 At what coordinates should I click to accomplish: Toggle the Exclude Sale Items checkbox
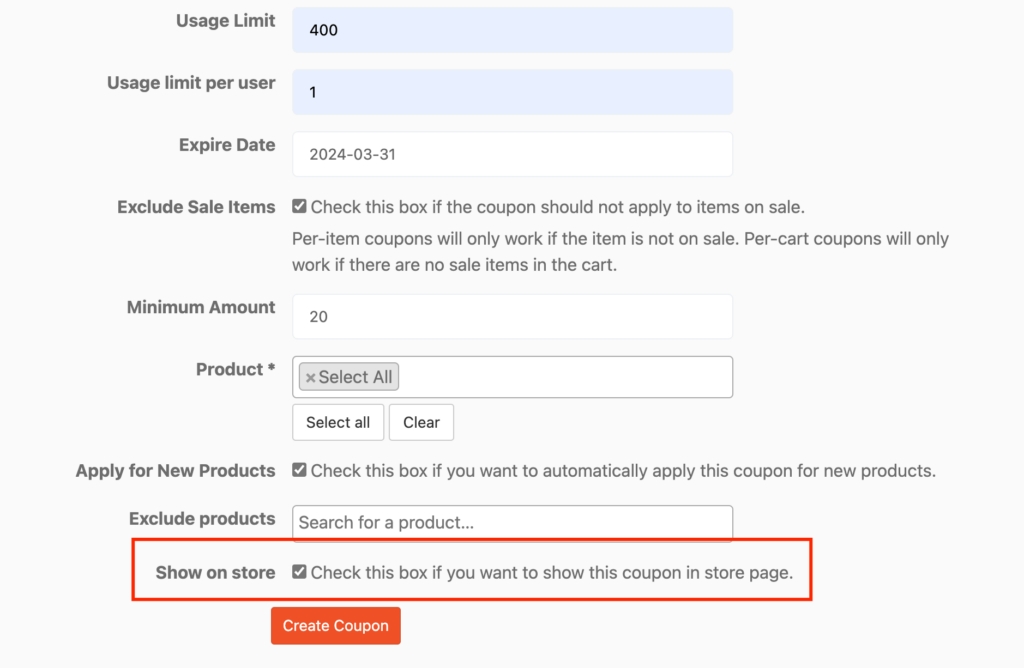pyautogui.click(x=299, y=207)
